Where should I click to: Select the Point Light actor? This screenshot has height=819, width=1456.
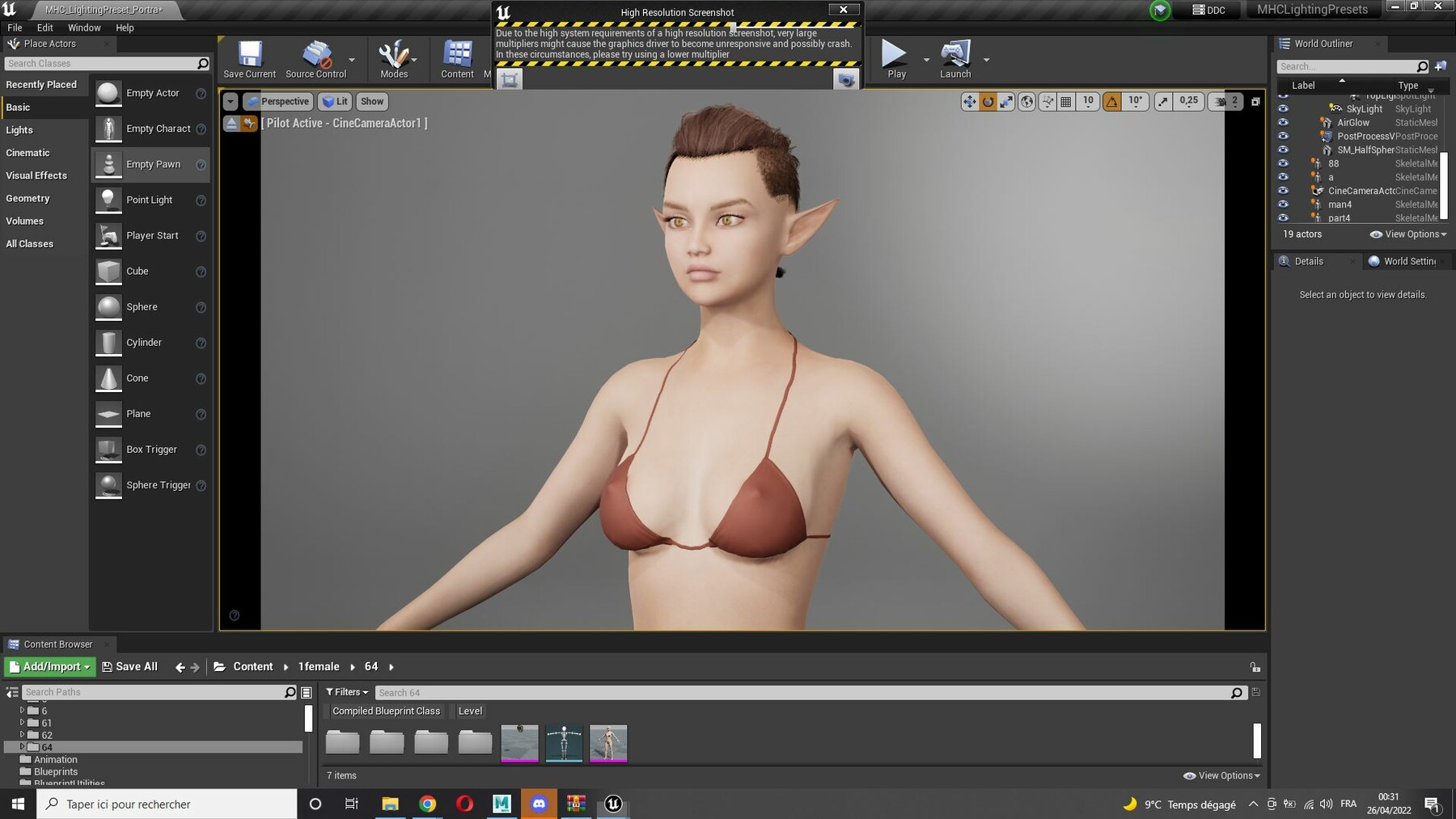coord(150,200)
